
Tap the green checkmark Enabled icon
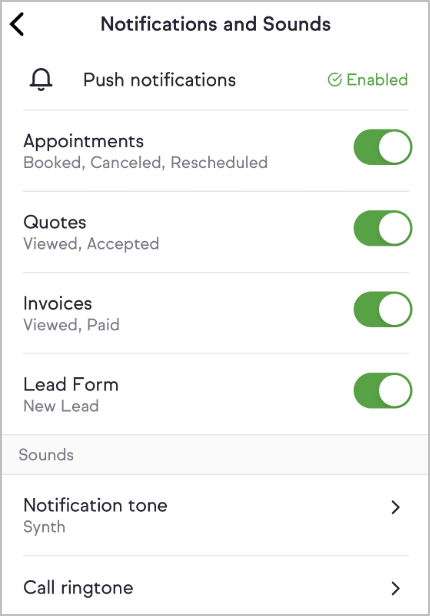click(335, 80)
